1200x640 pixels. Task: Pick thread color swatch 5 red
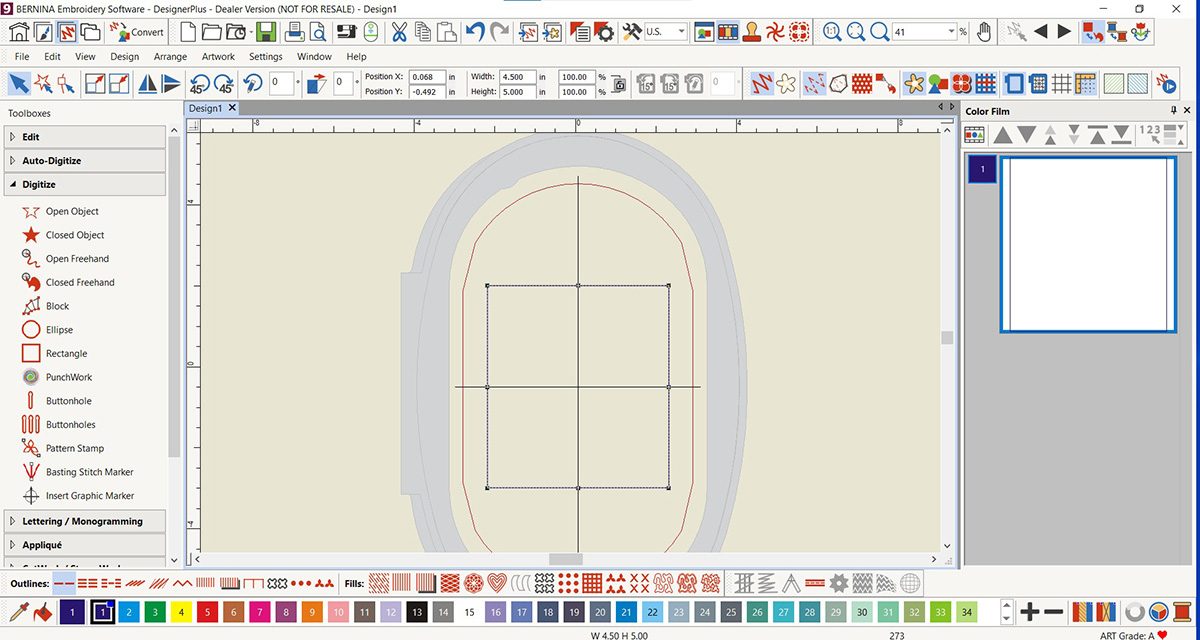[x=205, y=611]
